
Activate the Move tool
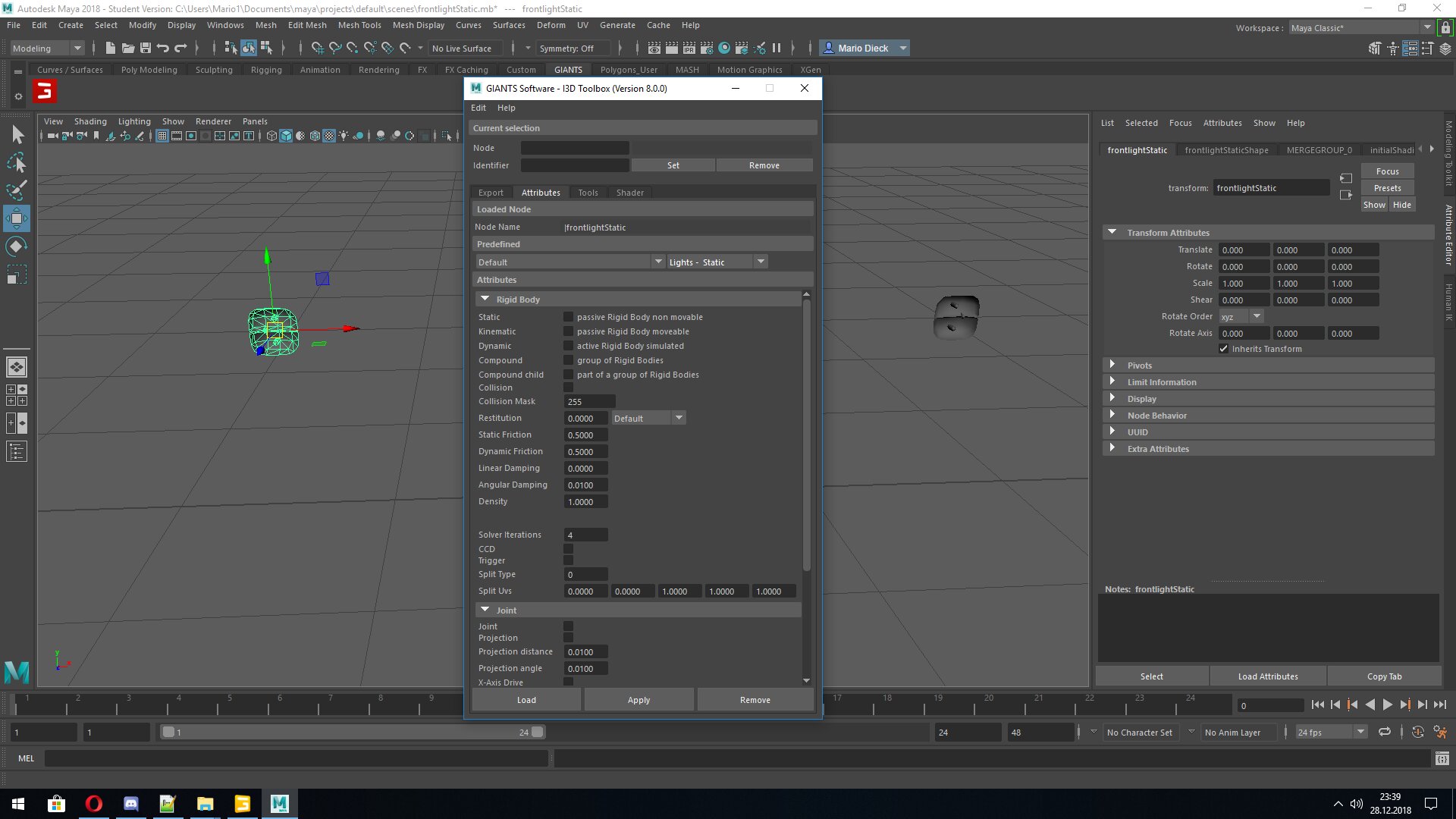point(17,218)
